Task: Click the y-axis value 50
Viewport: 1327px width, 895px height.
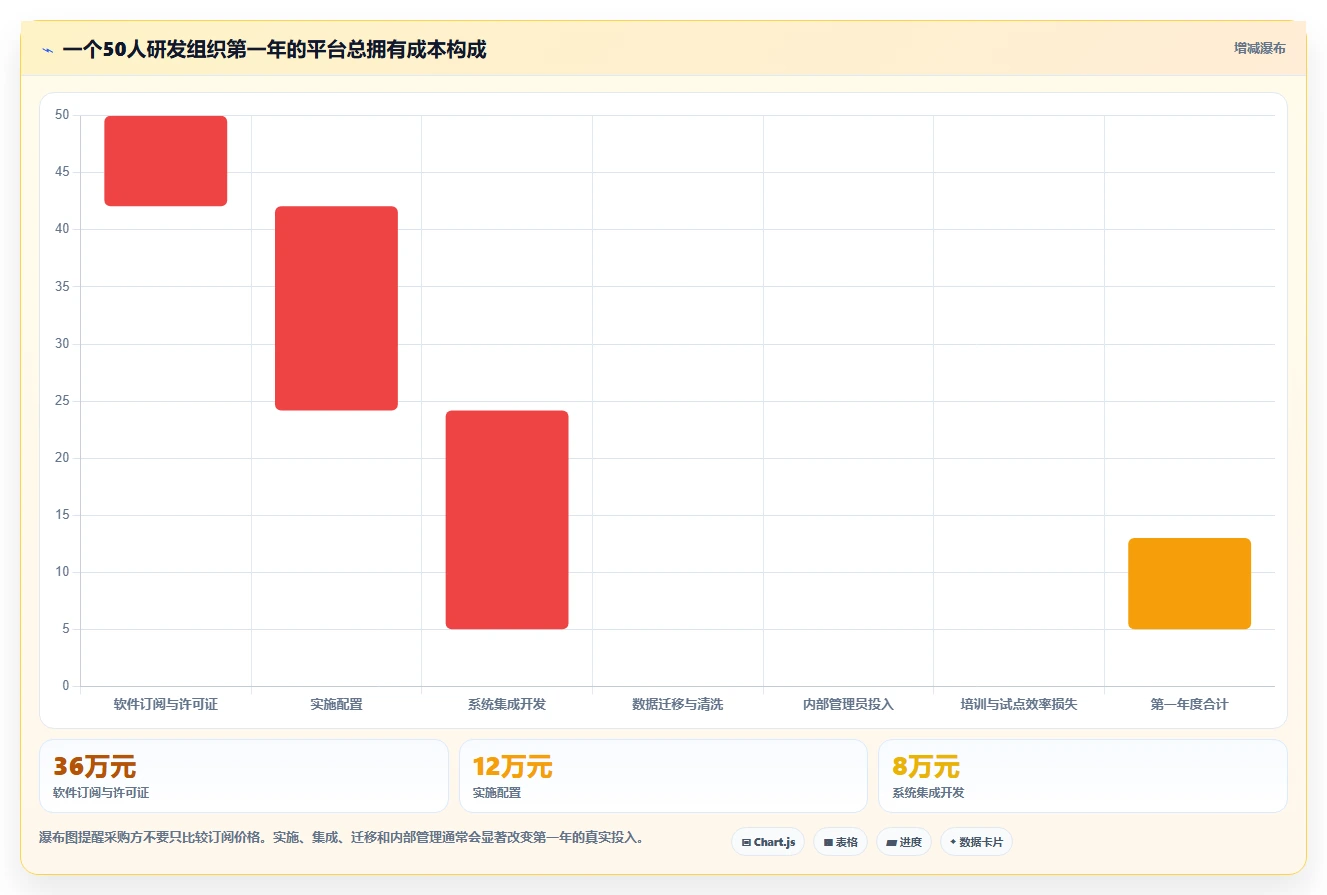Action: 62,115
